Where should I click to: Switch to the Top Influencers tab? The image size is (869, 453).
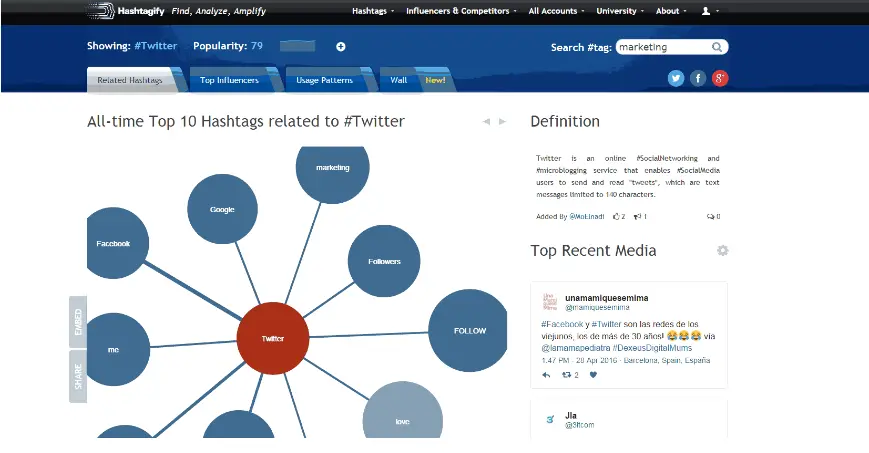coord(229,80)
